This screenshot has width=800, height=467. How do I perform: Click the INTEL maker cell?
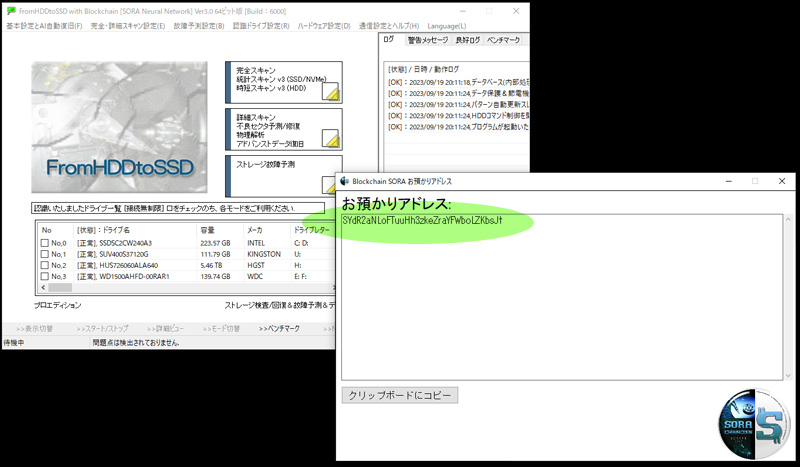[x=256, y=243]
